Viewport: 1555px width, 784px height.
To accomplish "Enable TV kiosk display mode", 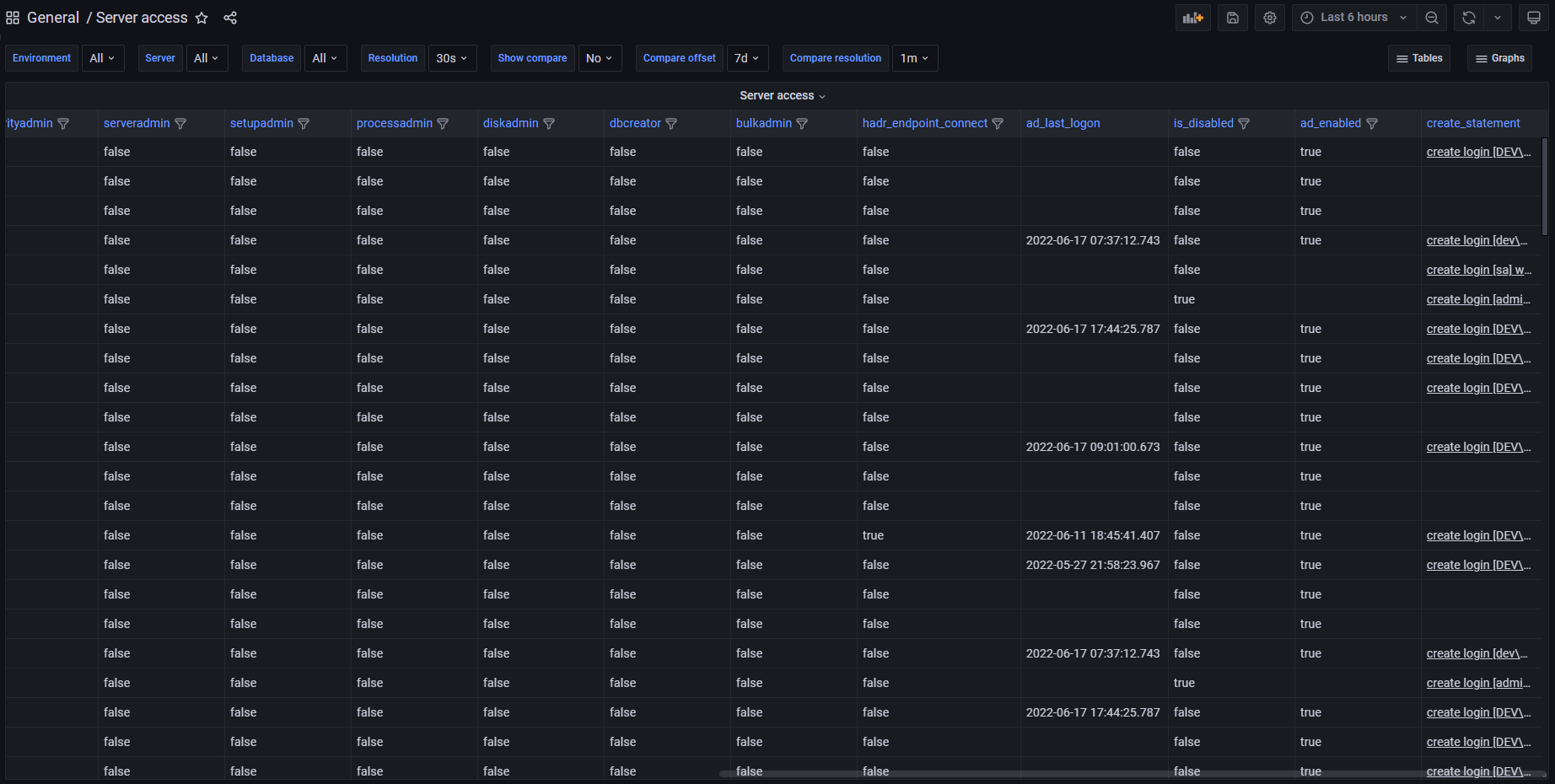I will (x=1533, y=17).
